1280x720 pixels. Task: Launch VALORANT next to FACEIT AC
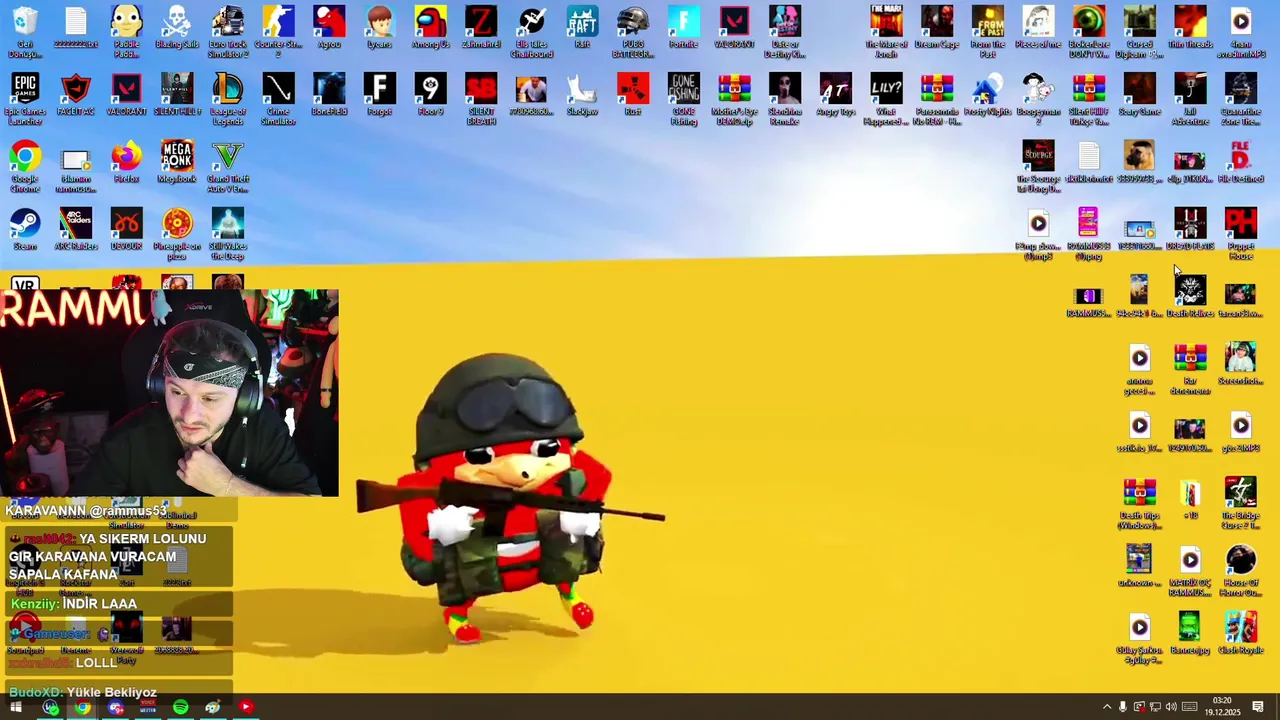point(126,94)
